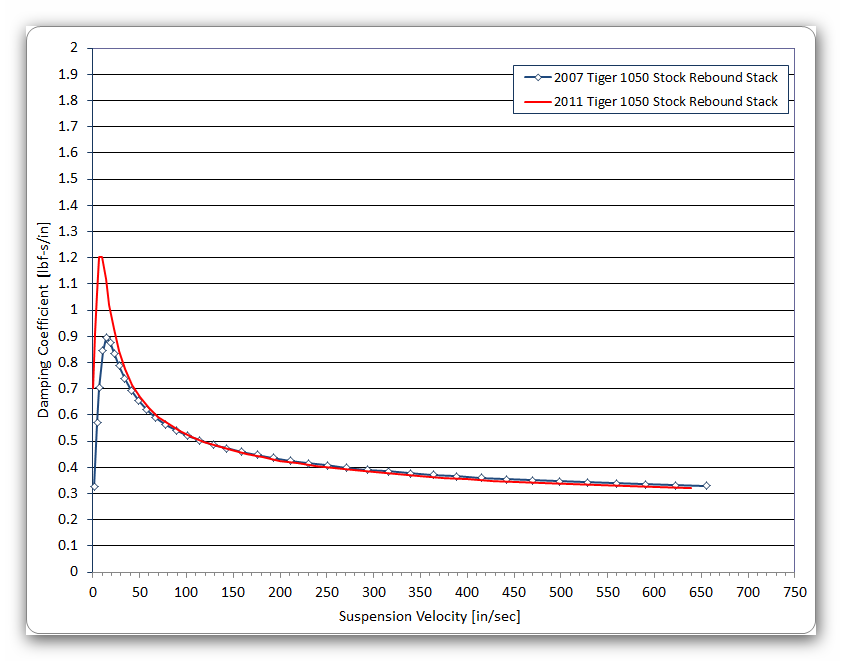Select the top value 2 on vertical axis
Image resolution: width=842 pixels, height=661 pixels.
click(x=73, y=48)
